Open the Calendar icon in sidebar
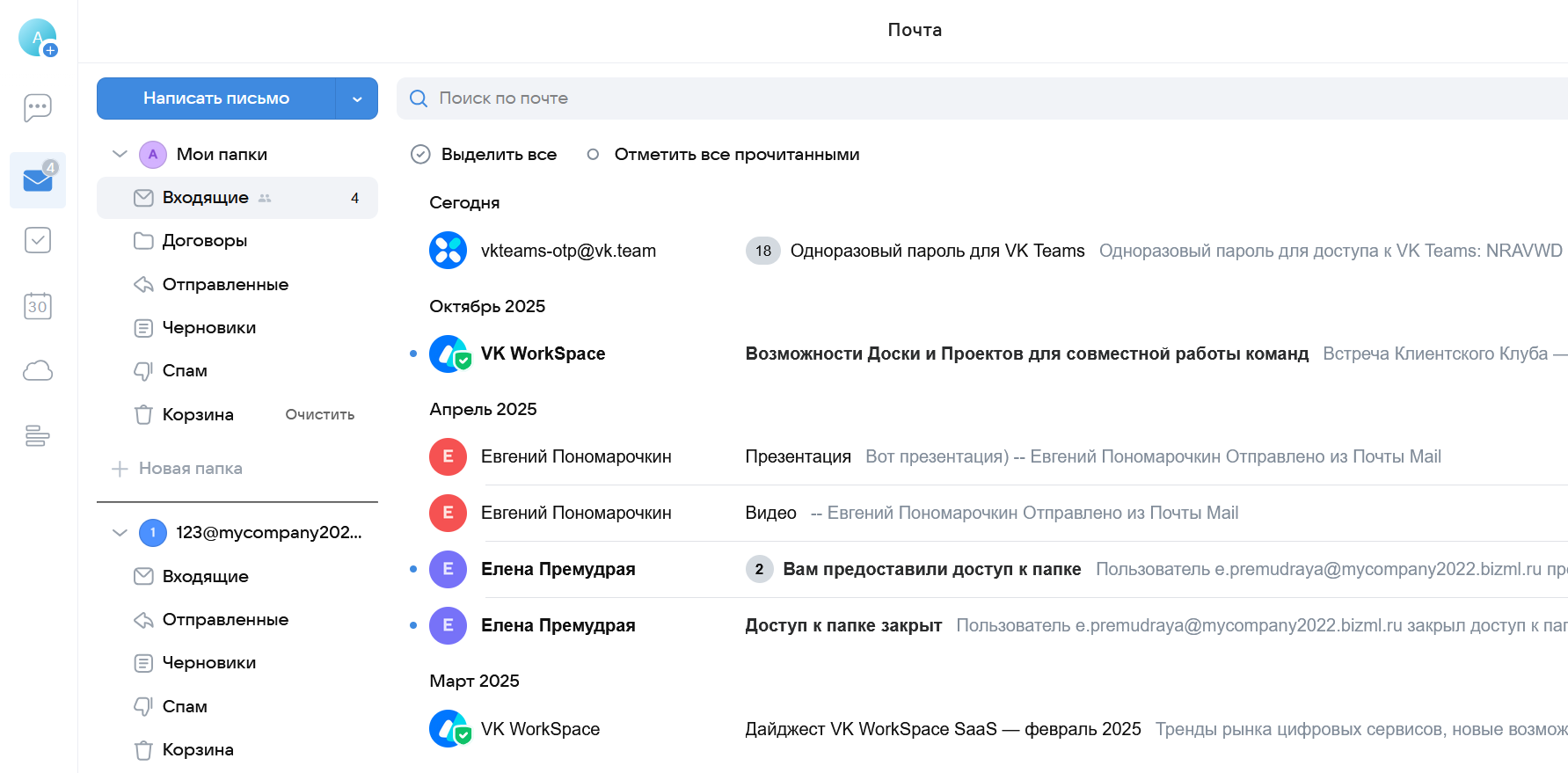Viewport: 1568px width, 773px height. coord(37,306)
